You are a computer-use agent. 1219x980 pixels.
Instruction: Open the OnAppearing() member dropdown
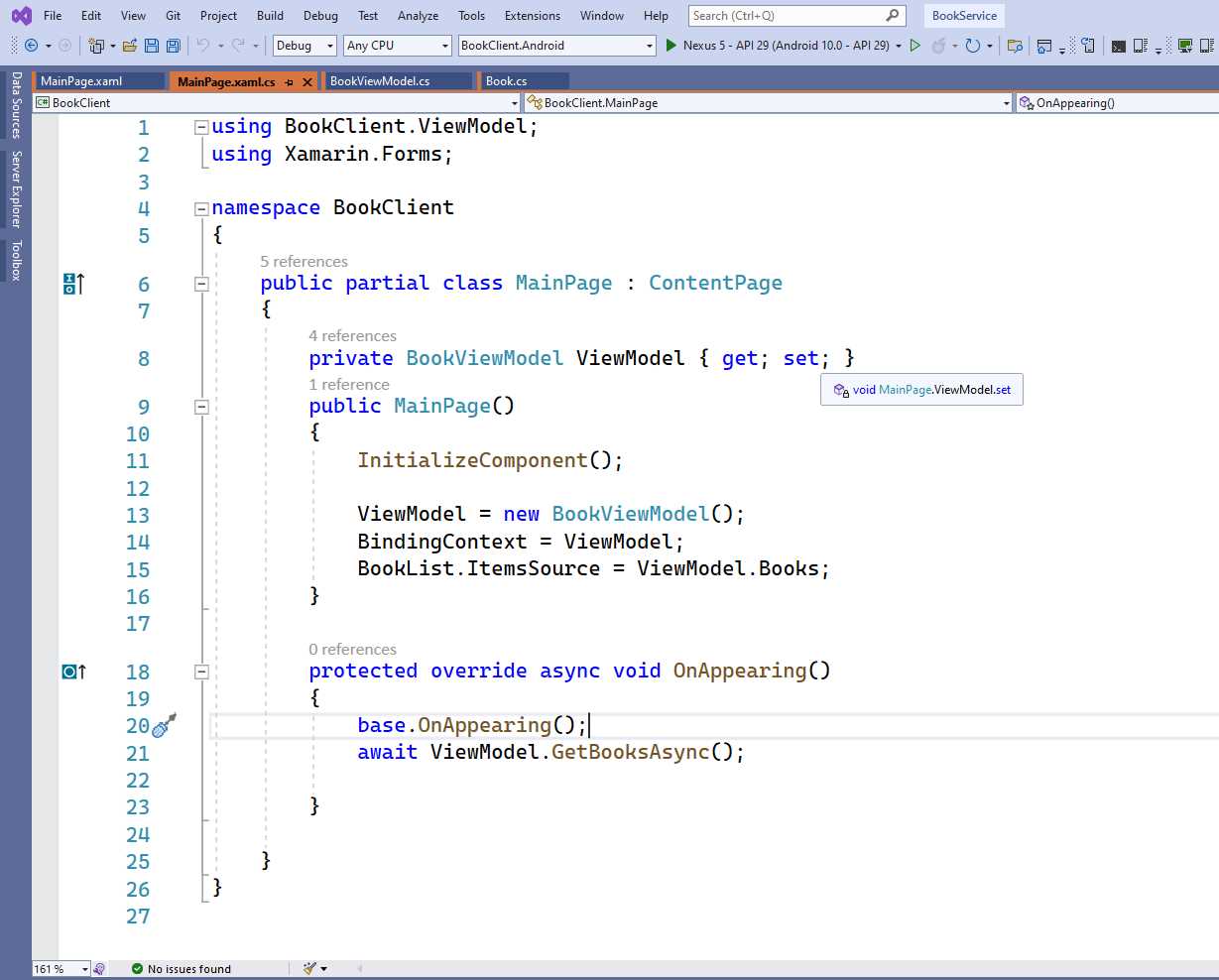pyautogui.click(x=1117, y=102)
